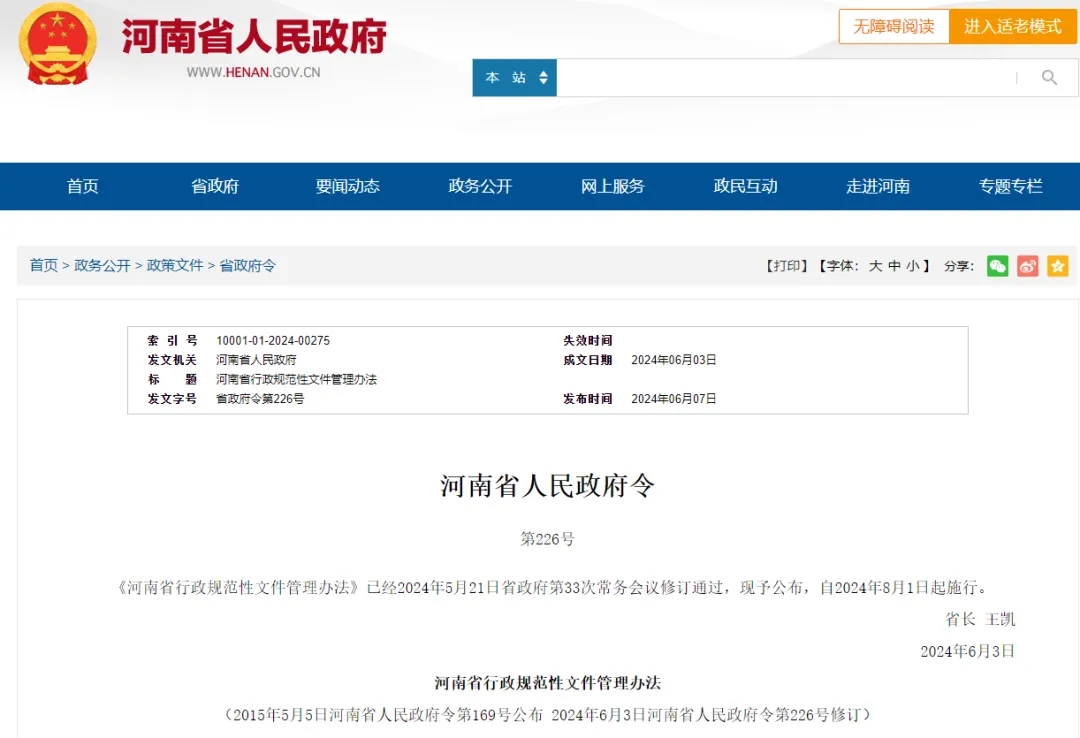Open the 网上服务 menu item
The width and height of the screenshot is (1080, 738).
[x=612, y=186]
